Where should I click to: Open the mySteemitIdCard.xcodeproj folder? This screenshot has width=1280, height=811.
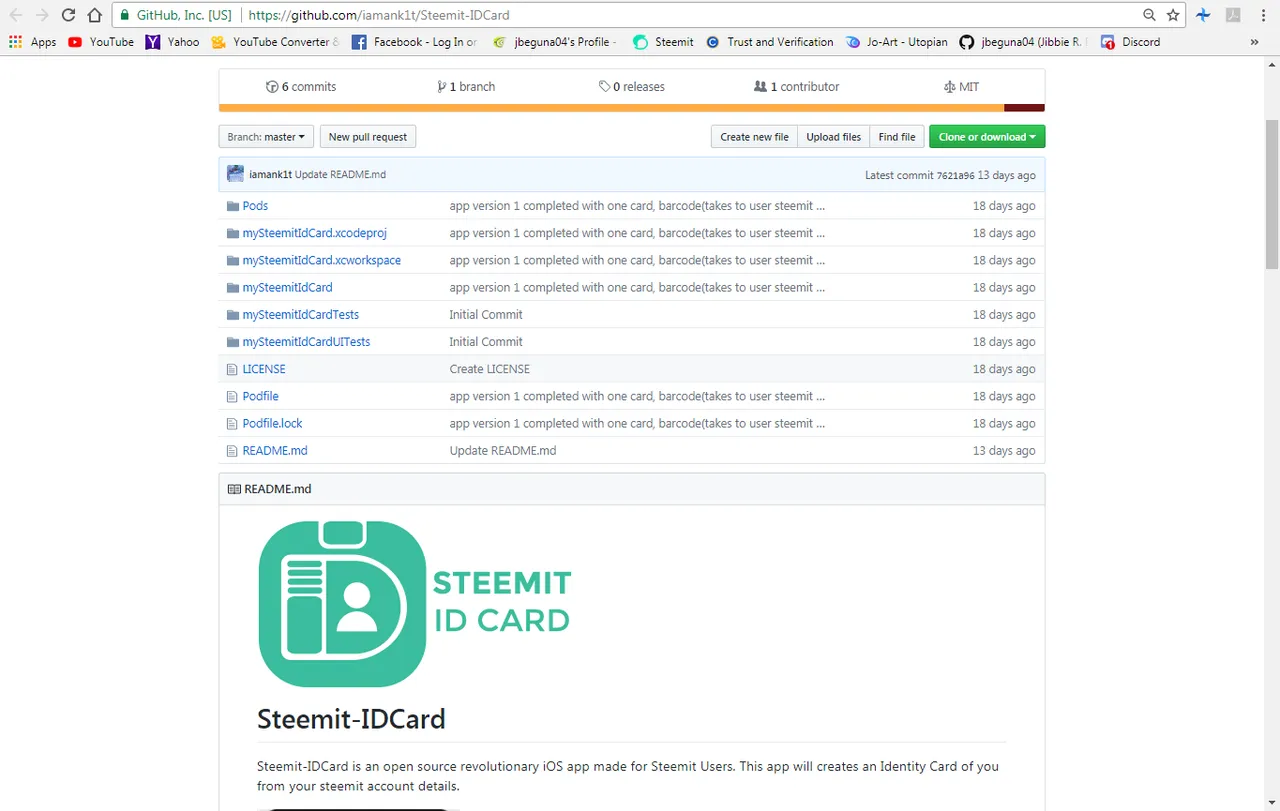click(x=314, y=233)
